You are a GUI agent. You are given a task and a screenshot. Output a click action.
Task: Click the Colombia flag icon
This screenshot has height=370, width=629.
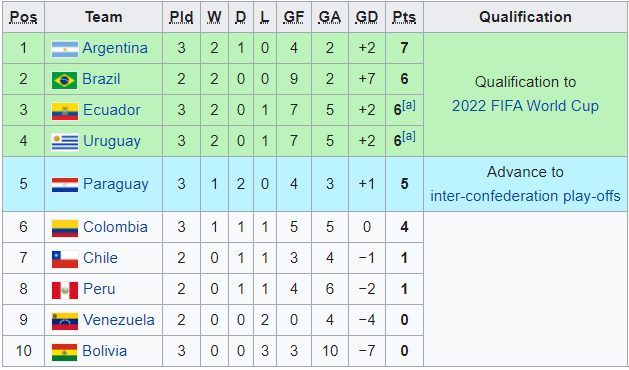click(65, 228)
